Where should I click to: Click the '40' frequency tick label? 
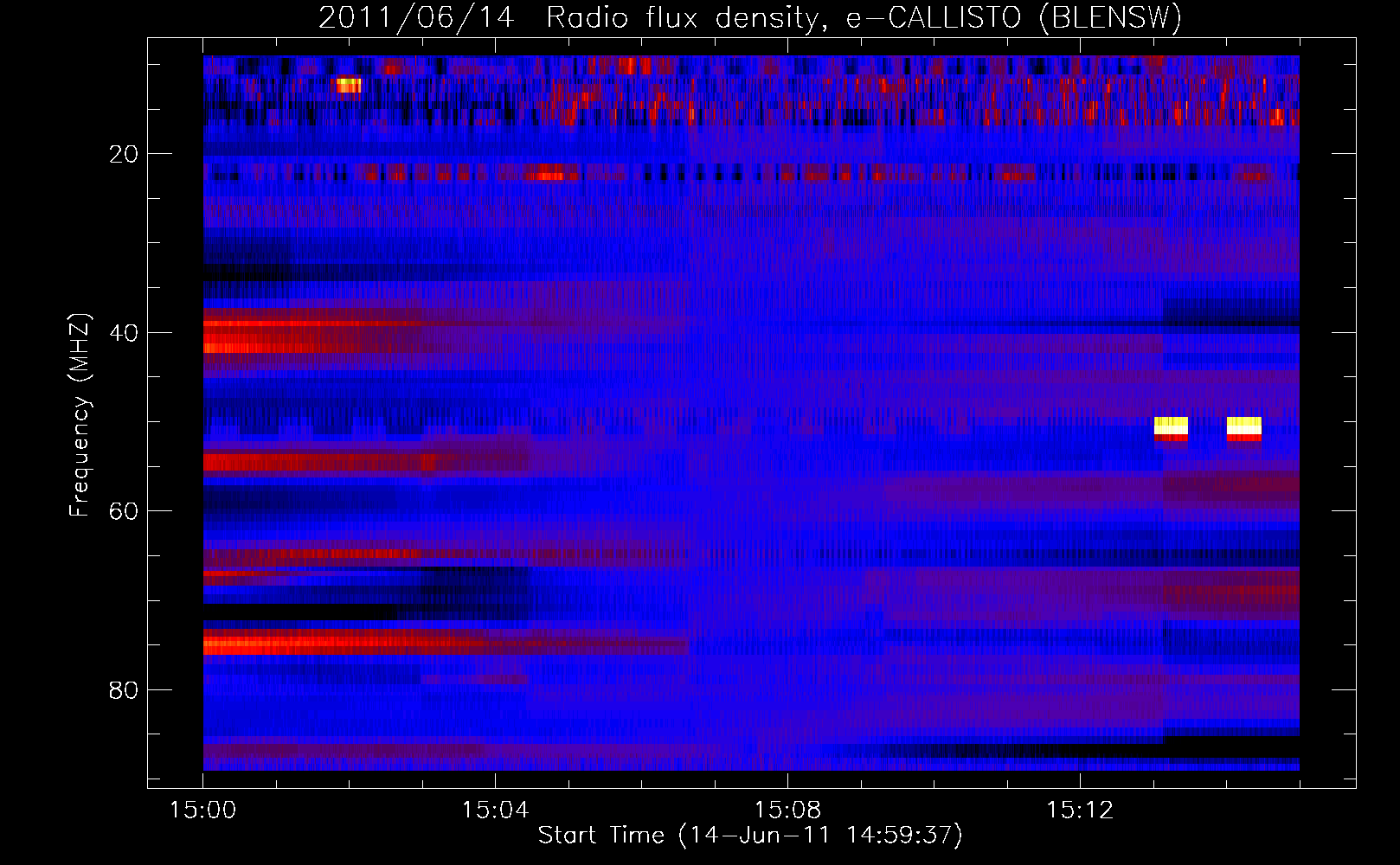coord(124,333)
